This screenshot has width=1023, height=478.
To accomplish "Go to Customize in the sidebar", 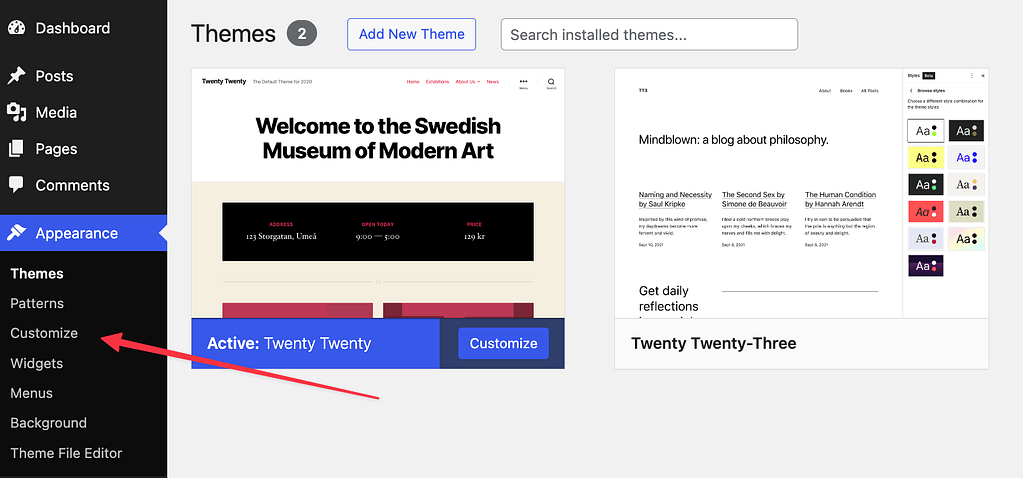I will pos(44,333).
